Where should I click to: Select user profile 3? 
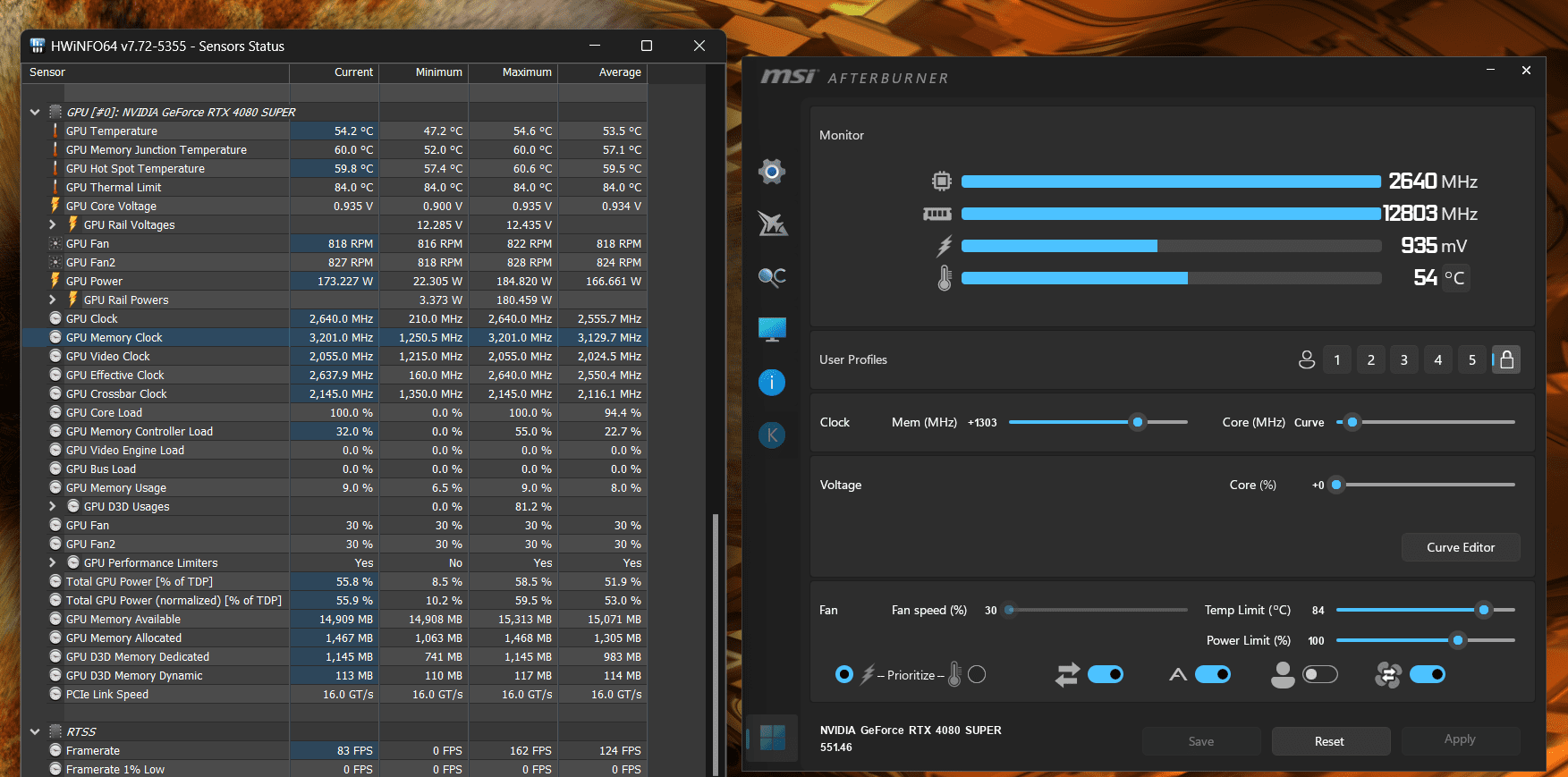1404,359
